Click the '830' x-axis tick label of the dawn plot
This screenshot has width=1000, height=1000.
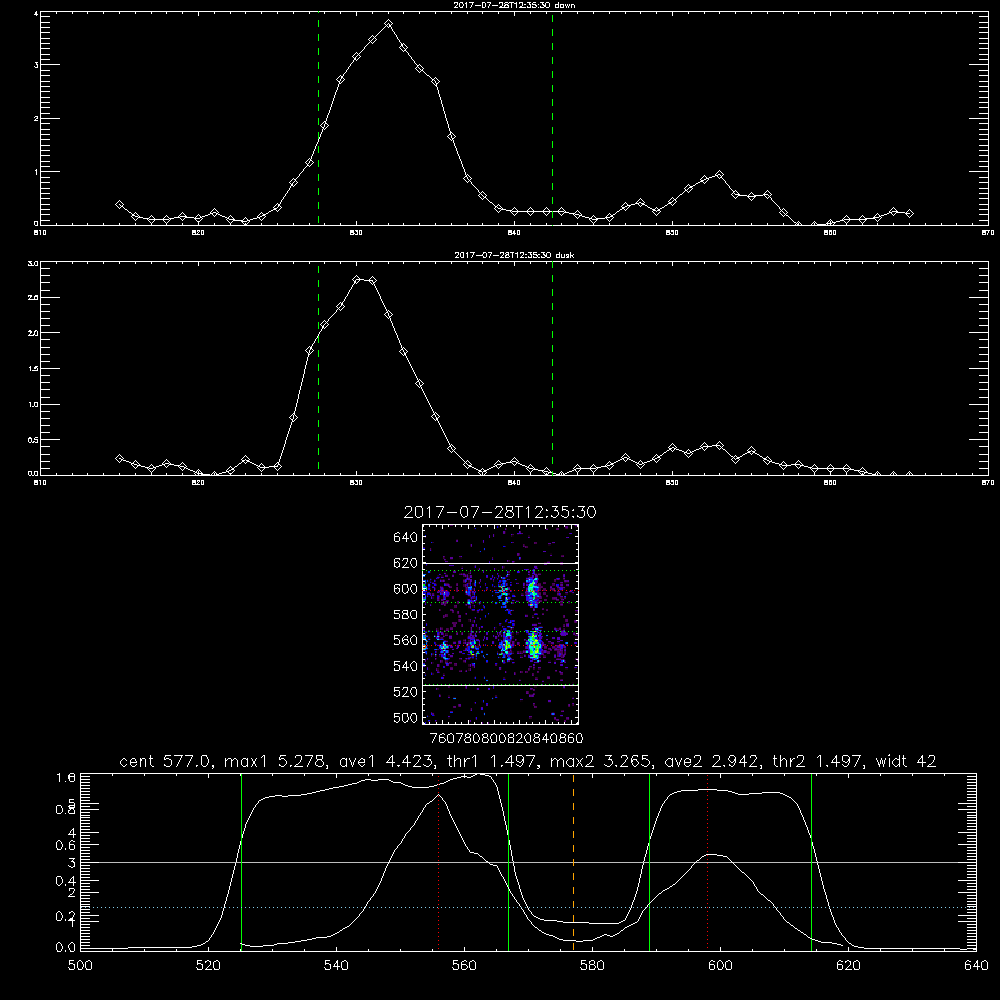coord(356,233)
